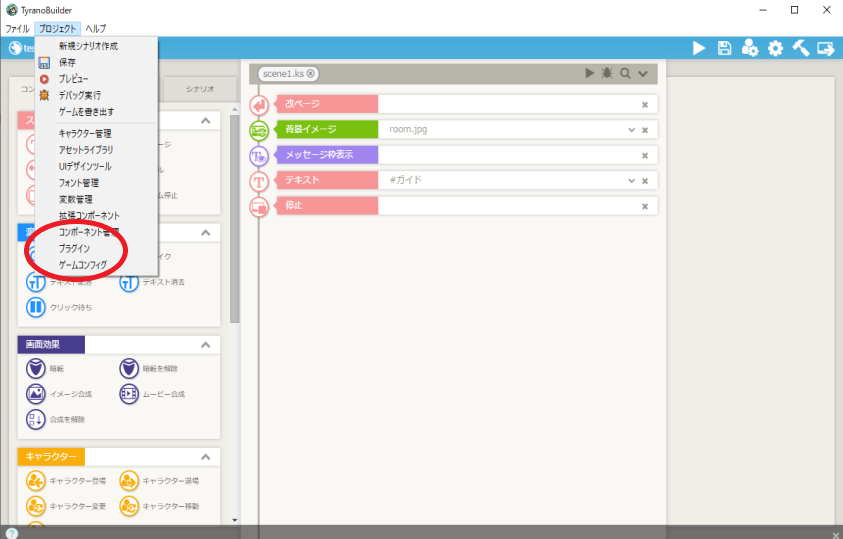
Task: Select the イメージ合成 component icon
Action: (36, 394)
